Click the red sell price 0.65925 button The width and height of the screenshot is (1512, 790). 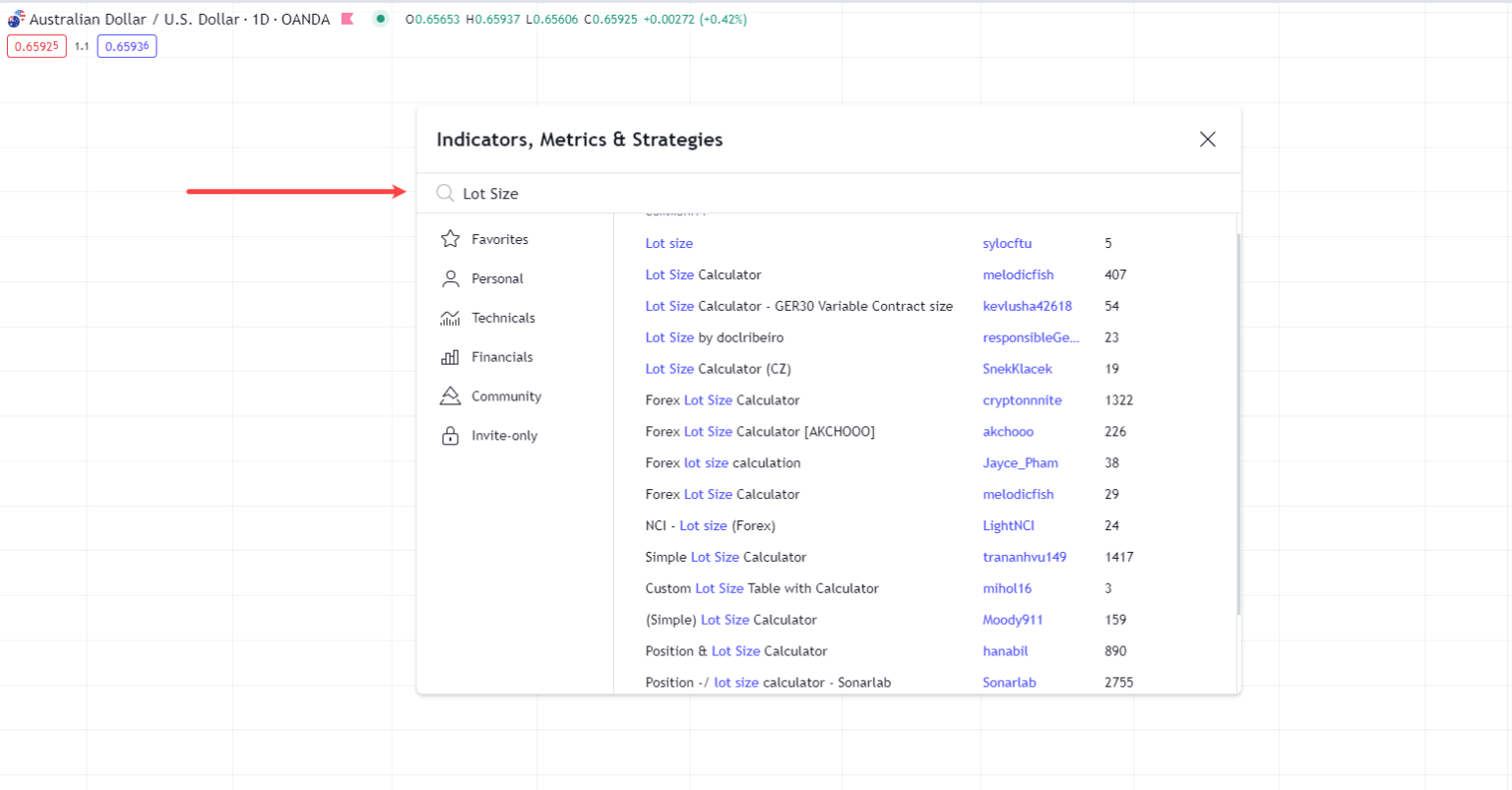tap(36, 46)
